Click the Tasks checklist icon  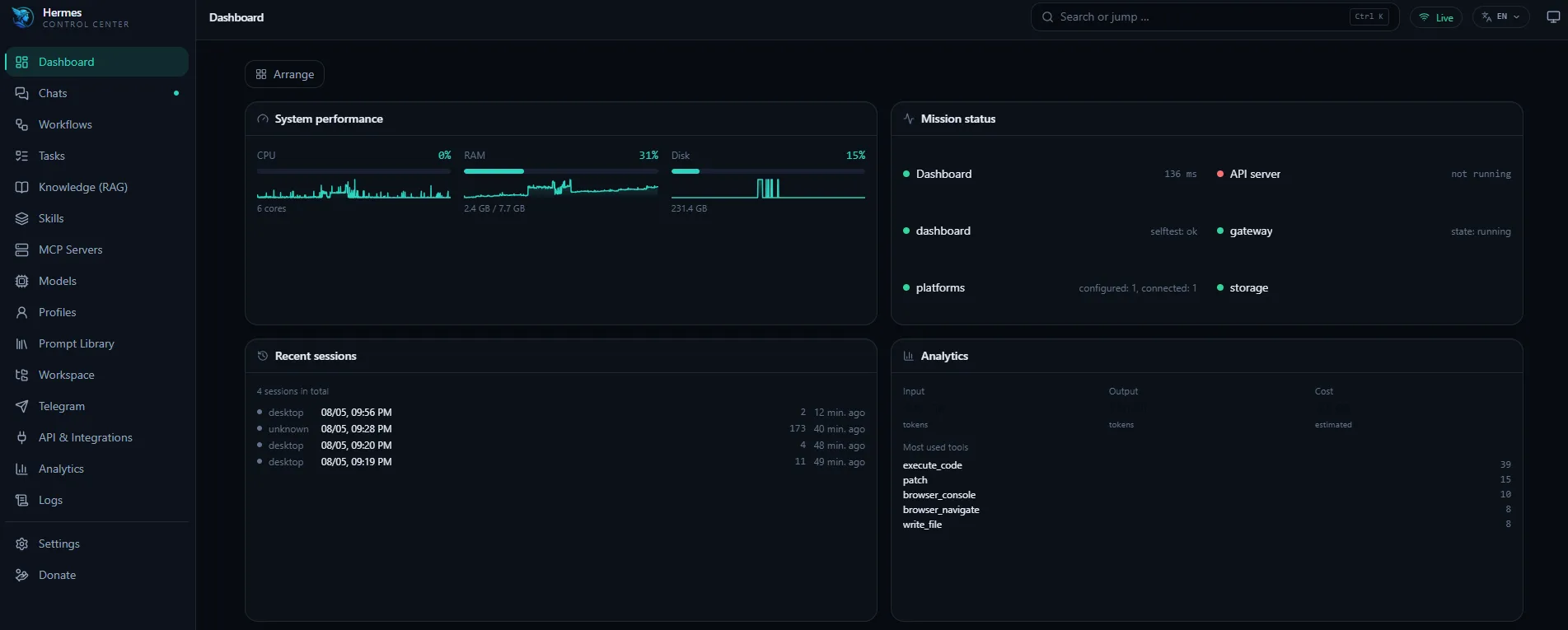pyautogui.click(x=22, y=156)
